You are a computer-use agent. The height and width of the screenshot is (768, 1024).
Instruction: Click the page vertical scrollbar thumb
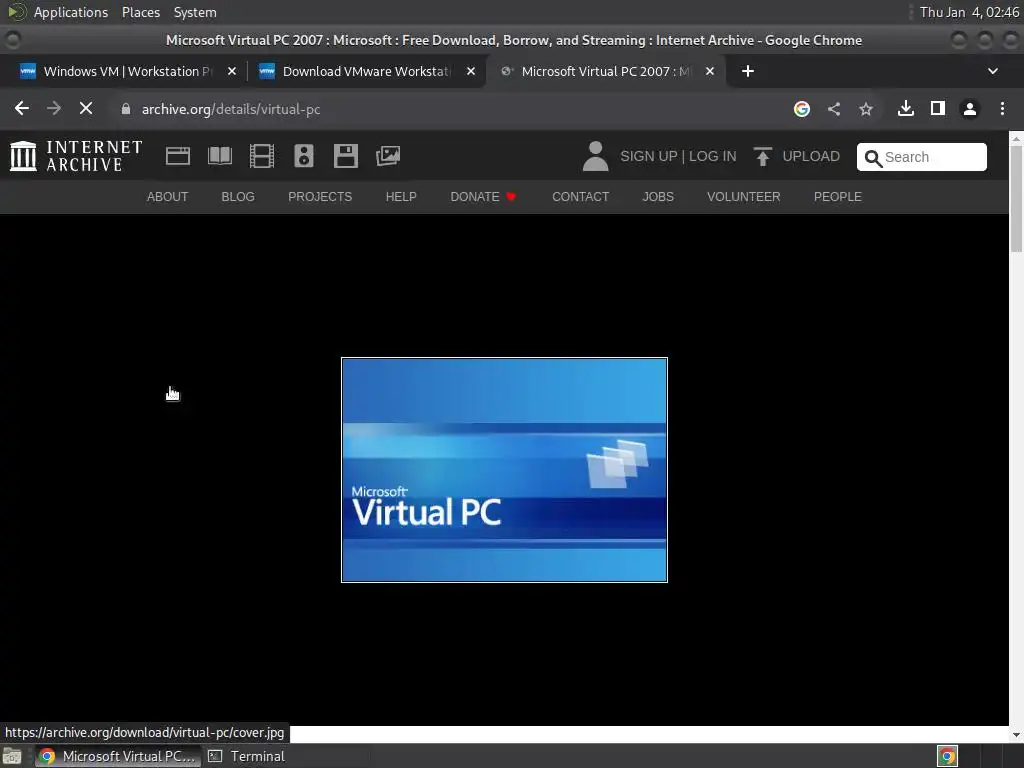click(1016, 199)
